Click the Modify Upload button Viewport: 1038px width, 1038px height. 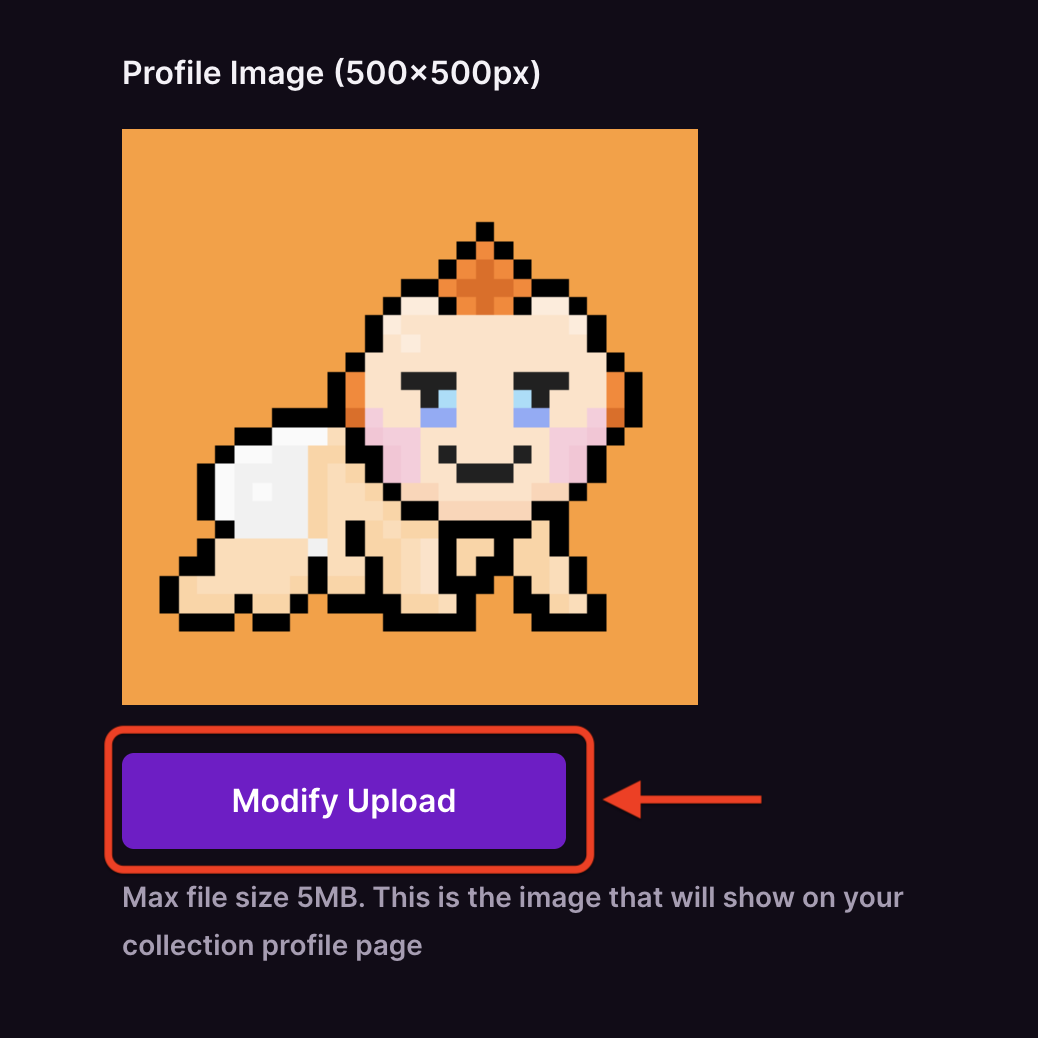tap(344, 800)
